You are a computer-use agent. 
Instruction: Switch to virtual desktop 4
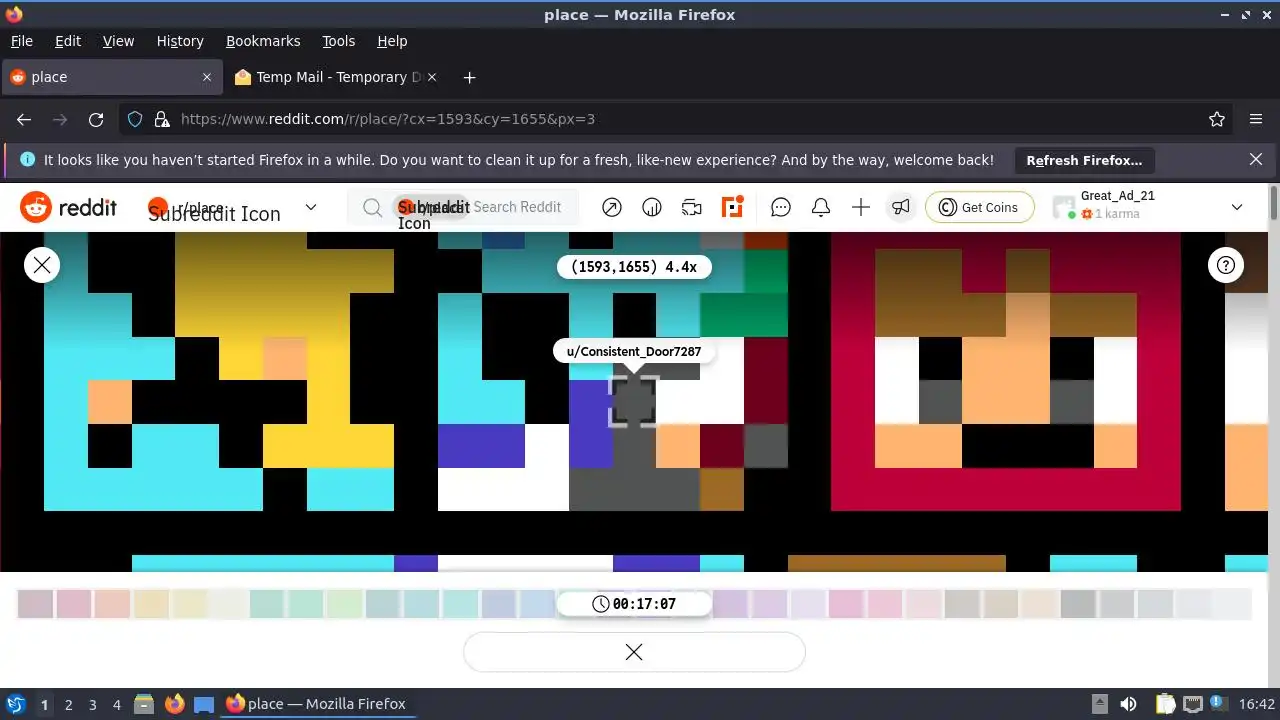click(116, 704)
